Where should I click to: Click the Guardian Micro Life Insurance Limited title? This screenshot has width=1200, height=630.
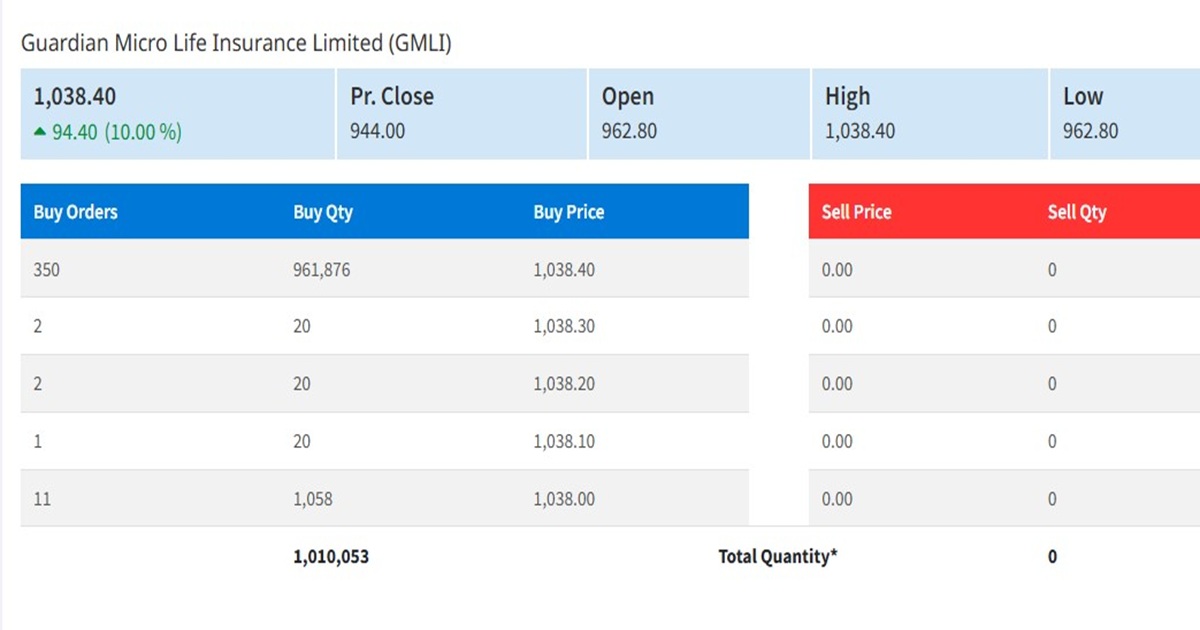click(x=235, y=43)
